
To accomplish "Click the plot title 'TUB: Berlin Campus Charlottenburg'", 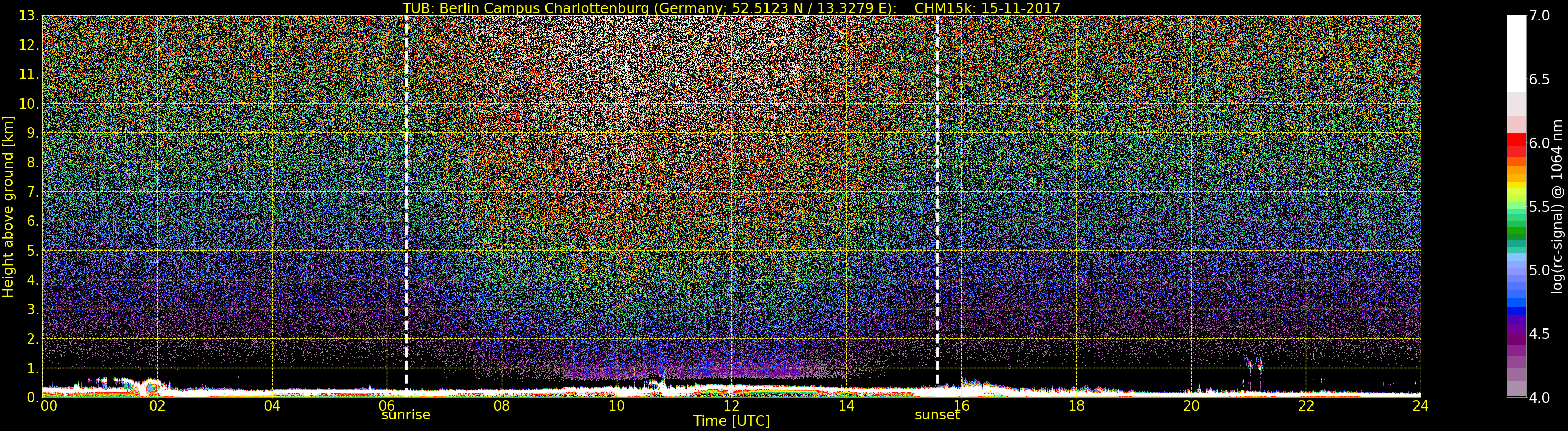I will click(x=526, y=8).
